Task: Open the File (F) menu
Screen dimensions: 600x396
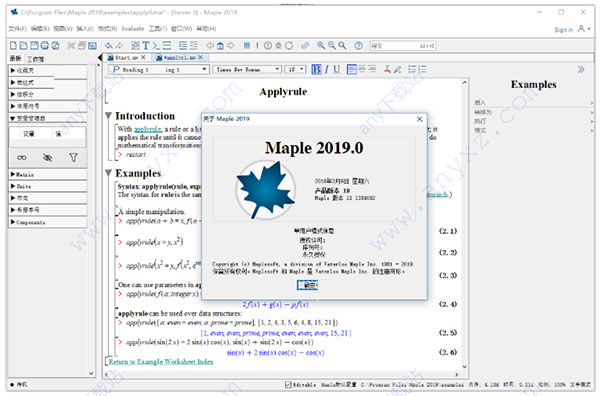Action: click(x=18, y=29)
